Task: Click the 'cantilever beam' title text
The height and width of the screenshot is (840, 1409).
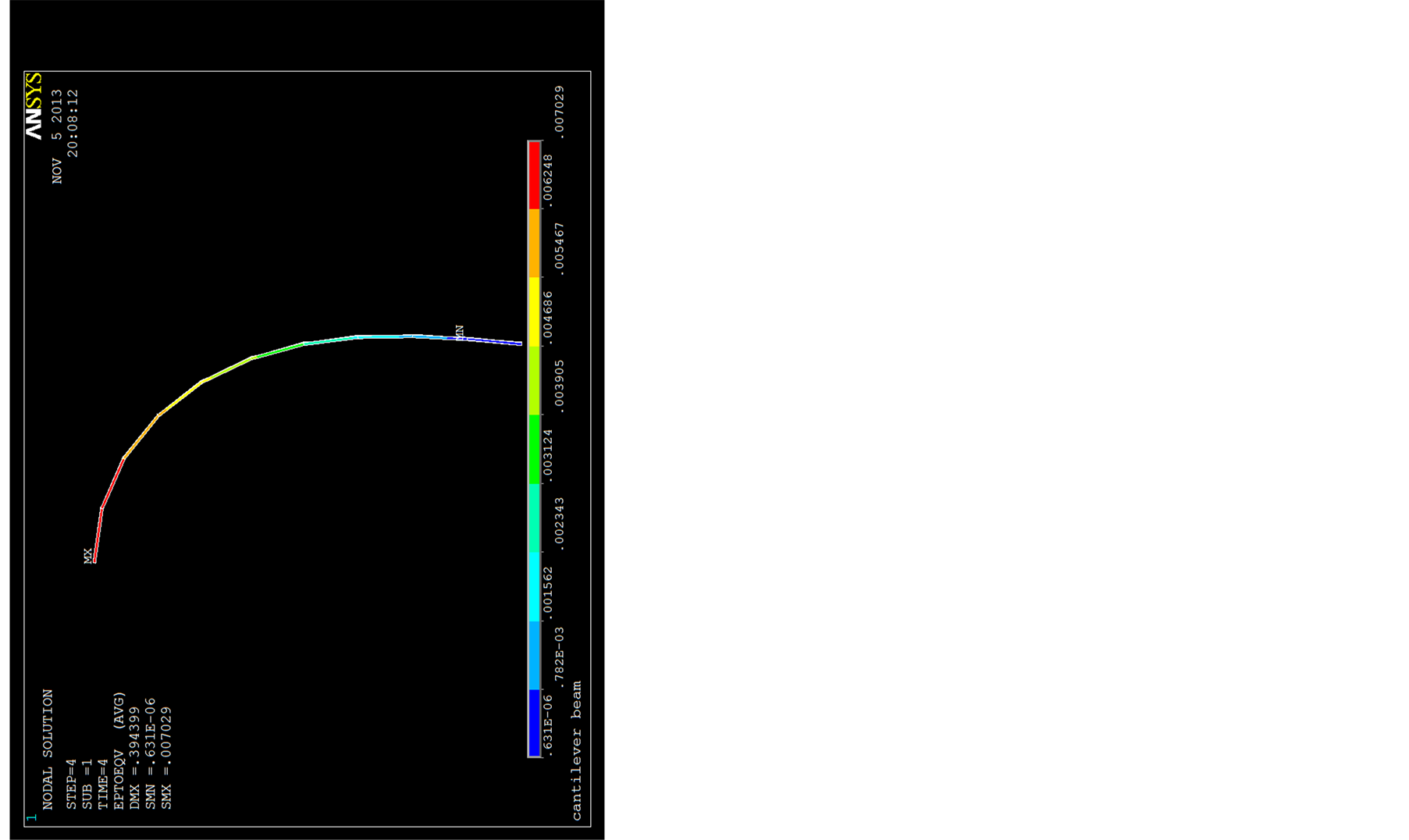Action: tap(577, 750)
